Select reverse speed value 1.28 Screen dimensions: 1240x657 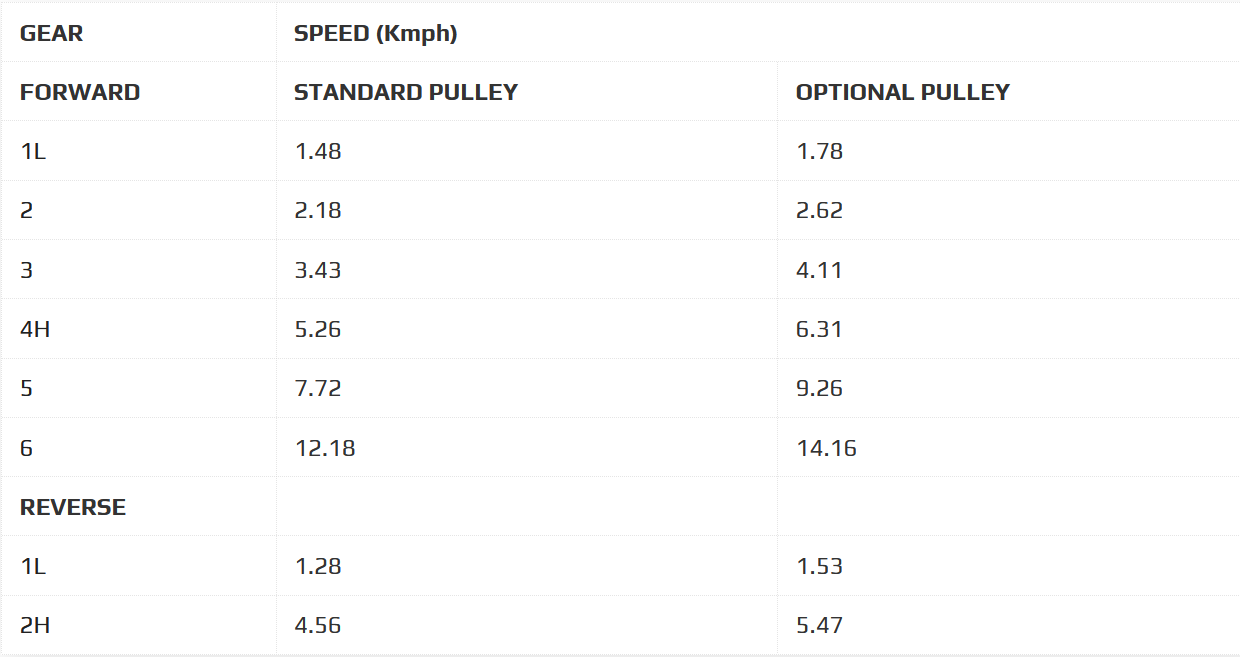[318, 566]
